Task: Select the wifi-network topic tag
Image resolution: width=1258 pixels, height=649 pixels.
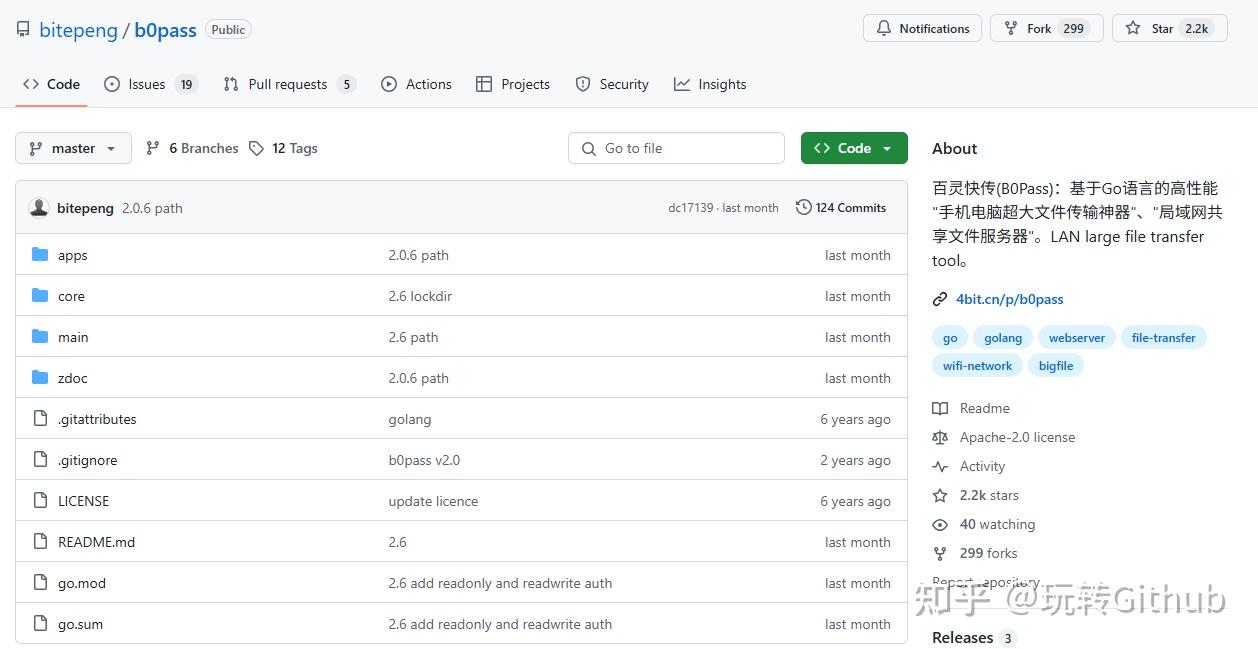Action: point(977,366)
